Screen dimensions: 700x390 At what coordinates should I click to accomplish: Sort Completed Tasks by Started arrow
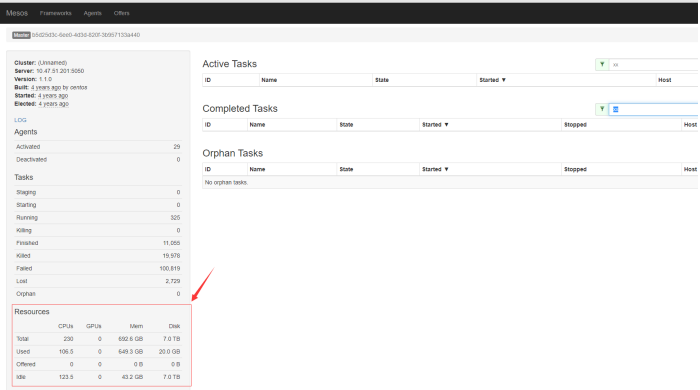tap(446, 125)
